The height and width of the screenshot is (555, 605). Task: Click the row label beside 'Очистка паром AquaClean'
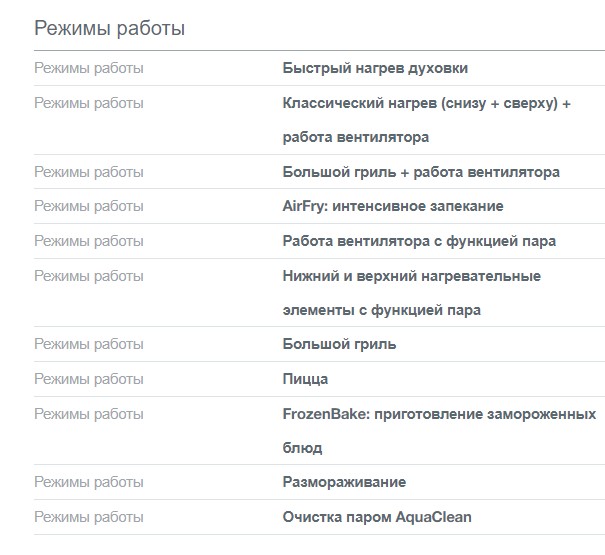click(89, 517)
